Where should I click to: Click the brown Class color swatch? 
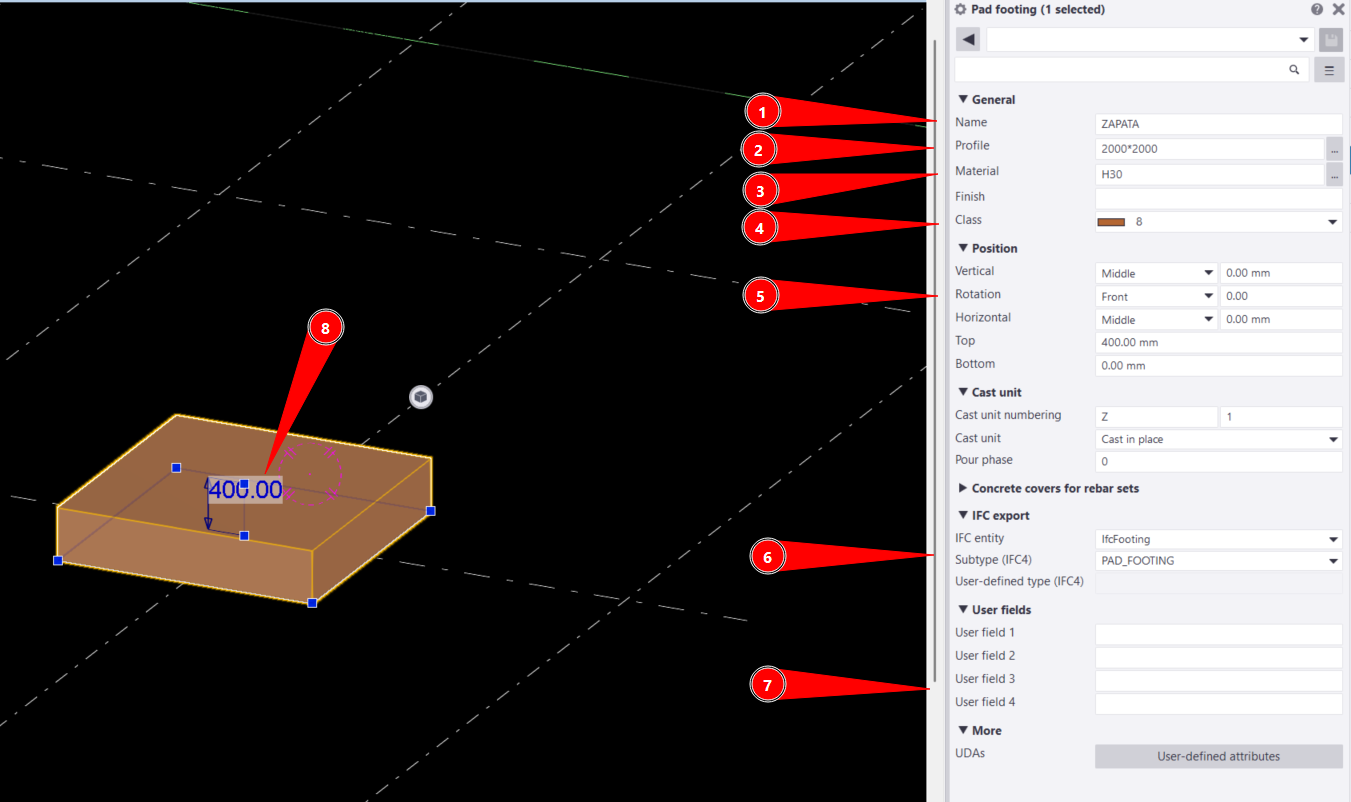[1111, 222]
